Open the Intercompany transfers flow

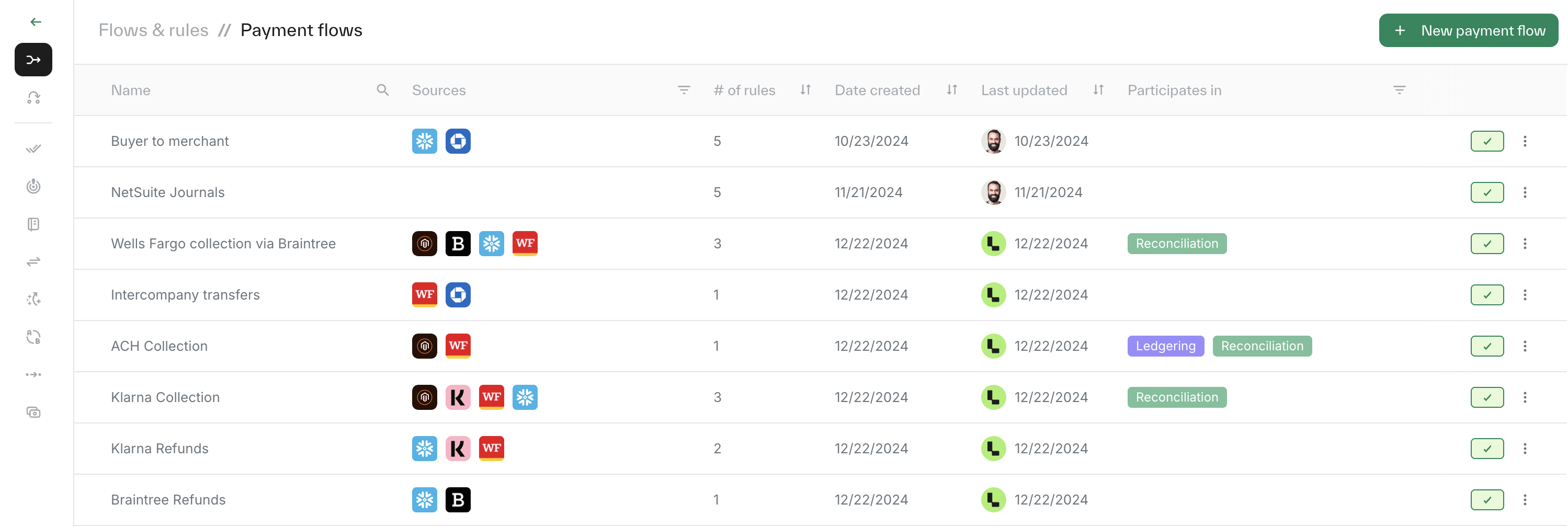click(185, 294)
